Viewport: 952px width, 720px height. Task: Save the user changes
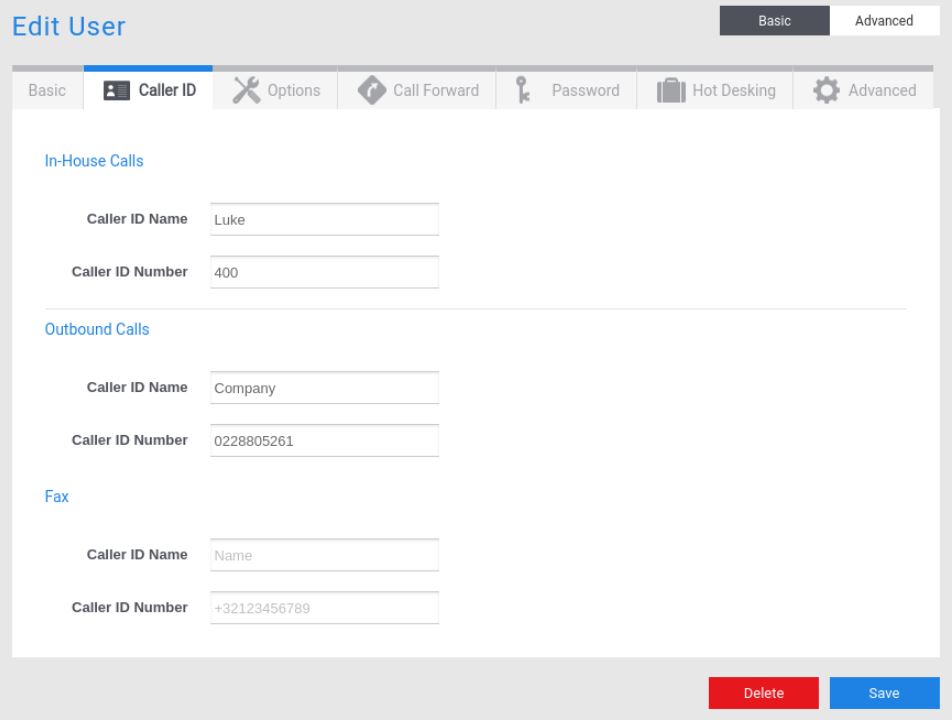coord(884,693)
